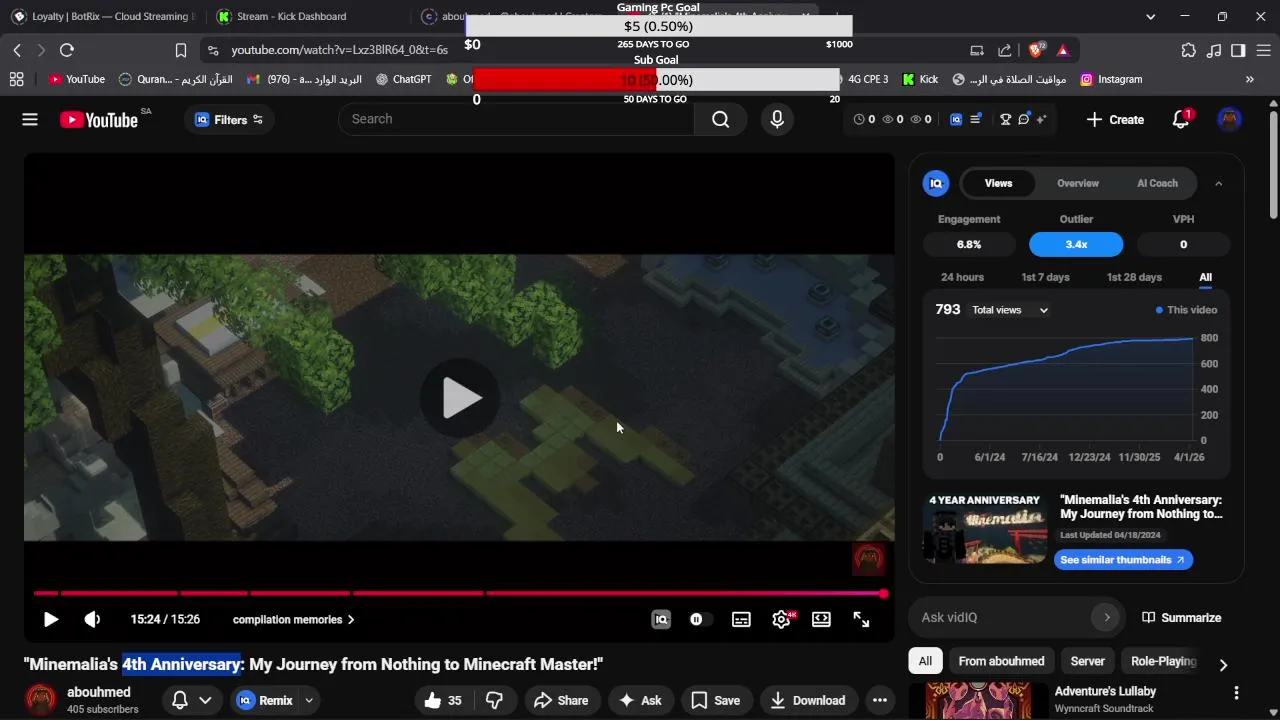Click the Brave Shields lion icon
This screenshot has width=1280, height=720.
click(x=1037, y=50)
